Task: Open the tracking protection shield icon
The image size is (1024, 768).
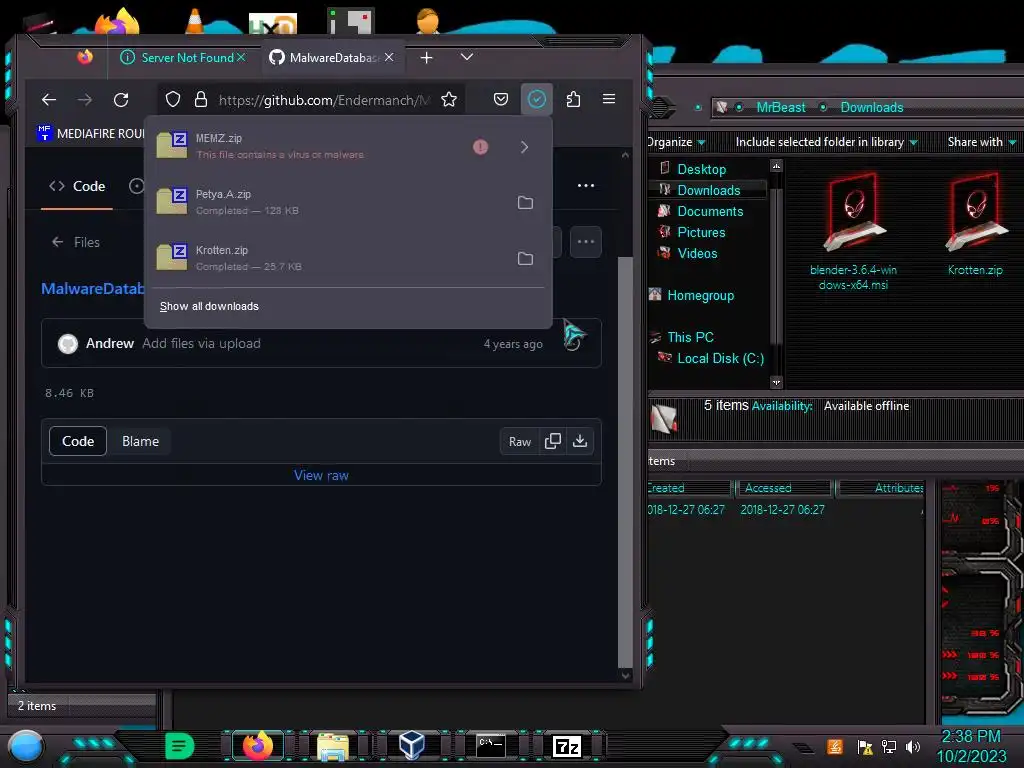Action: click(172, 99)
